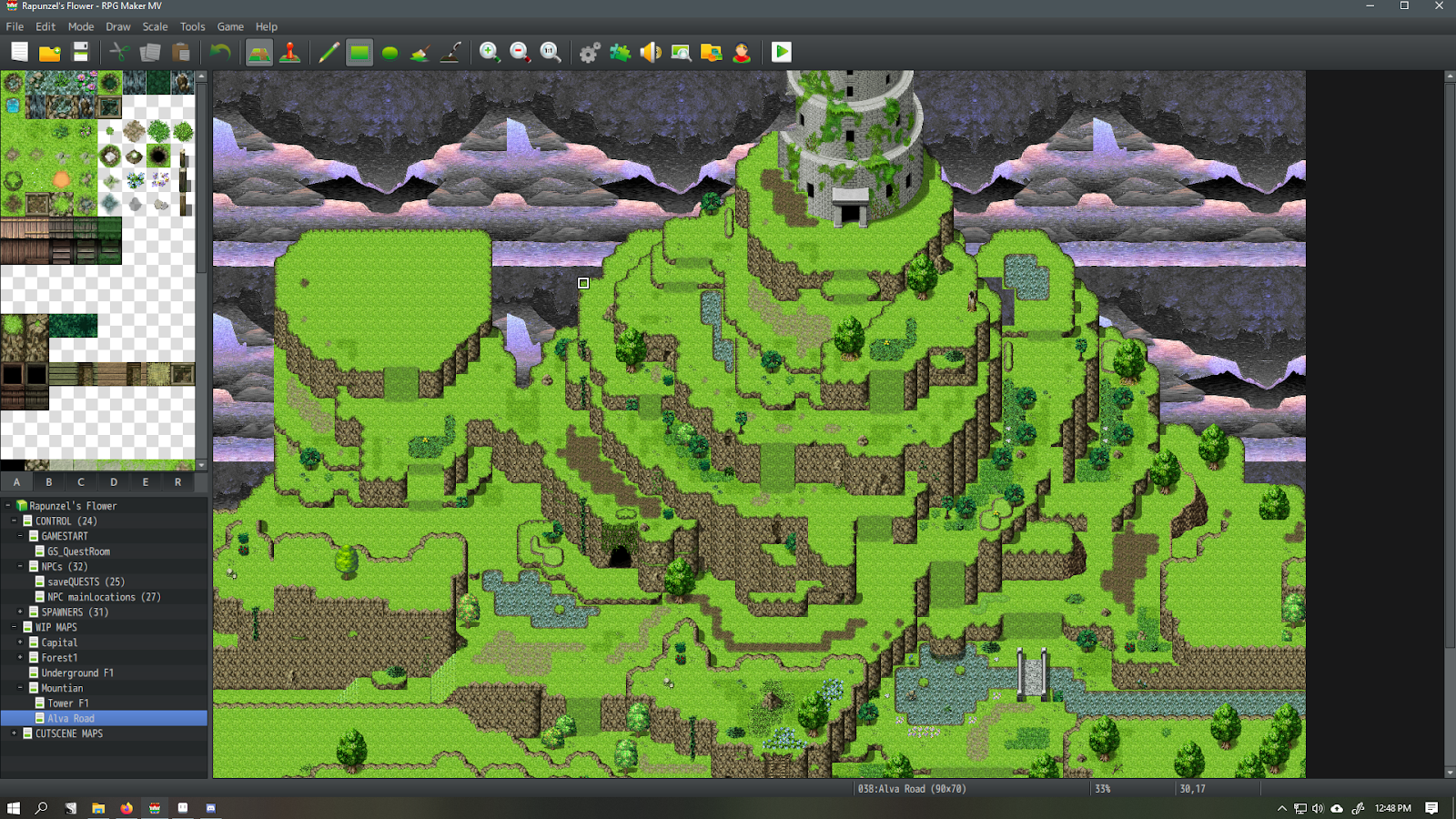Image resolution: width=1456 pixels, height=819 pixels.
Task: Select the Pencil drawing tool
Action: [x=329, y=52]
